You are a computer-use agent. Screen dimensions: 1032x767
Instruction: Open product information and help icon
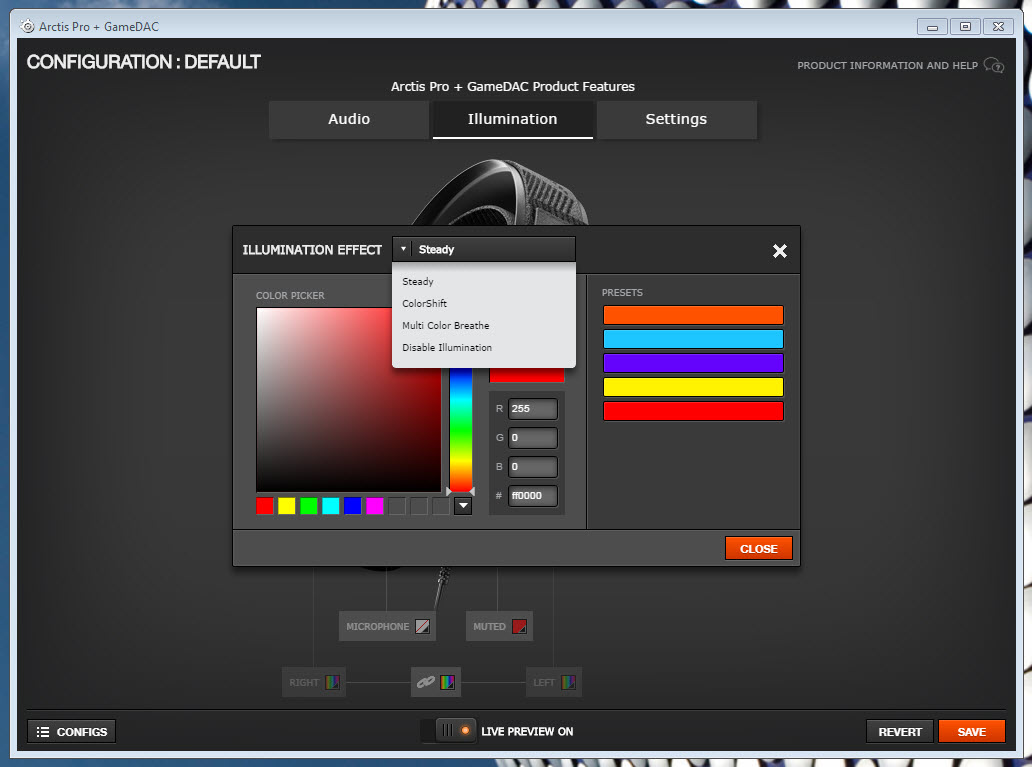993,65
